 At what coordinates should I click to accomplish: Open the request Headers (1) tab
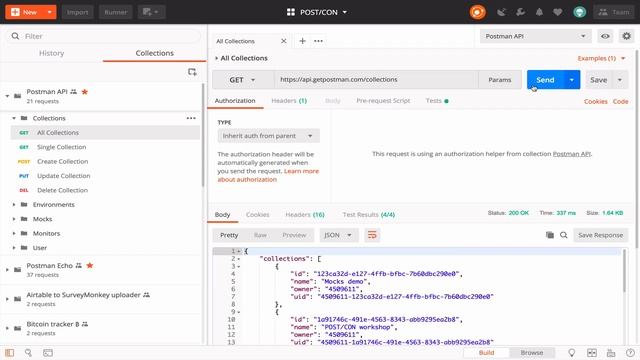pyautogui.click(x=289, y=101)
